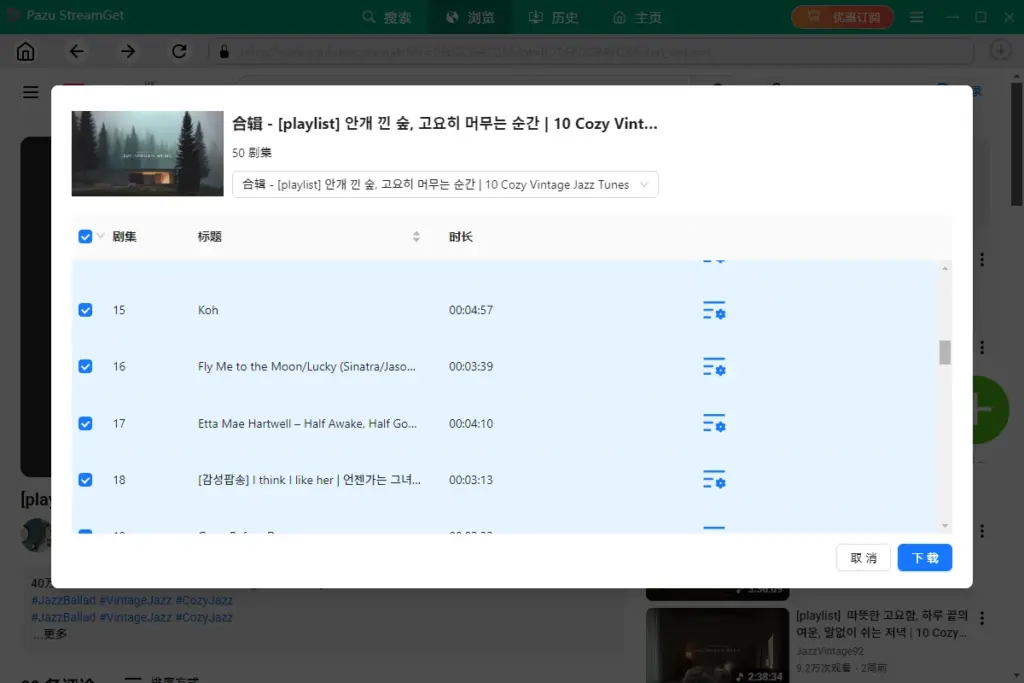Open the downloads icon beside the address bar
This screenshot has height=683, width=1024.
click(x=1001, y=51)
